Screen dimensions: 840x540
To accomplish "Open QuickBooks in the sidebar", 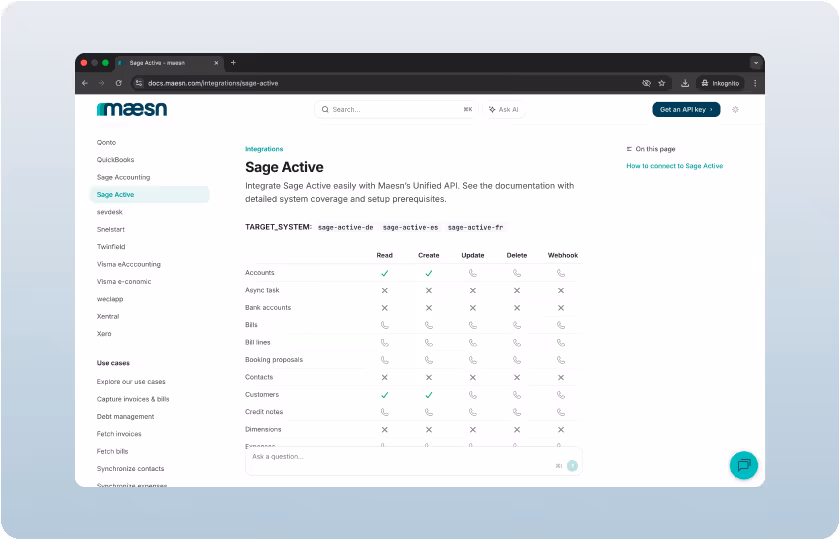I will (115, 160).
